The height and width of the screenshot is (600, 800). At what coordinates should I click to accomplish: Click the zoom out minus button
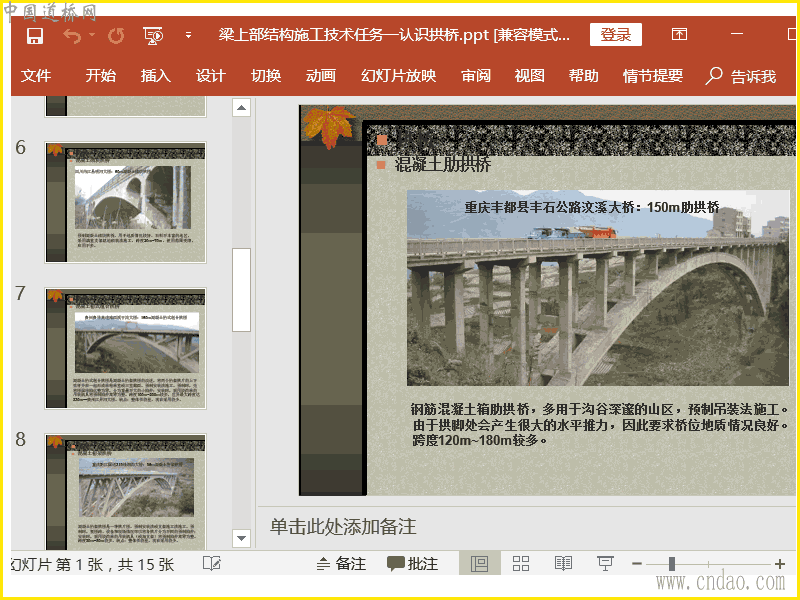[636, 564]
